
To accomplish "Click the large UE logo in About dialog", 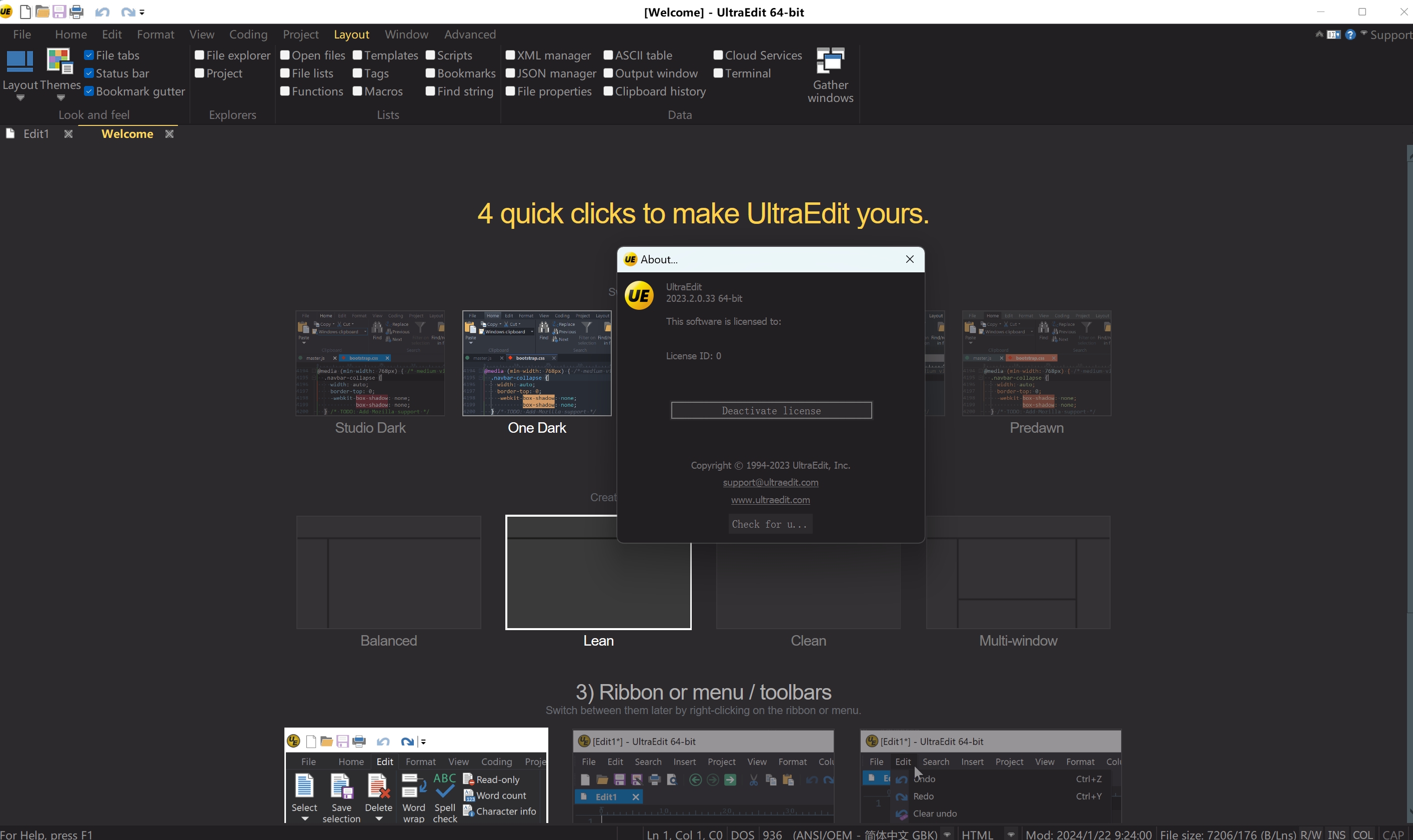I will point(639,295).
